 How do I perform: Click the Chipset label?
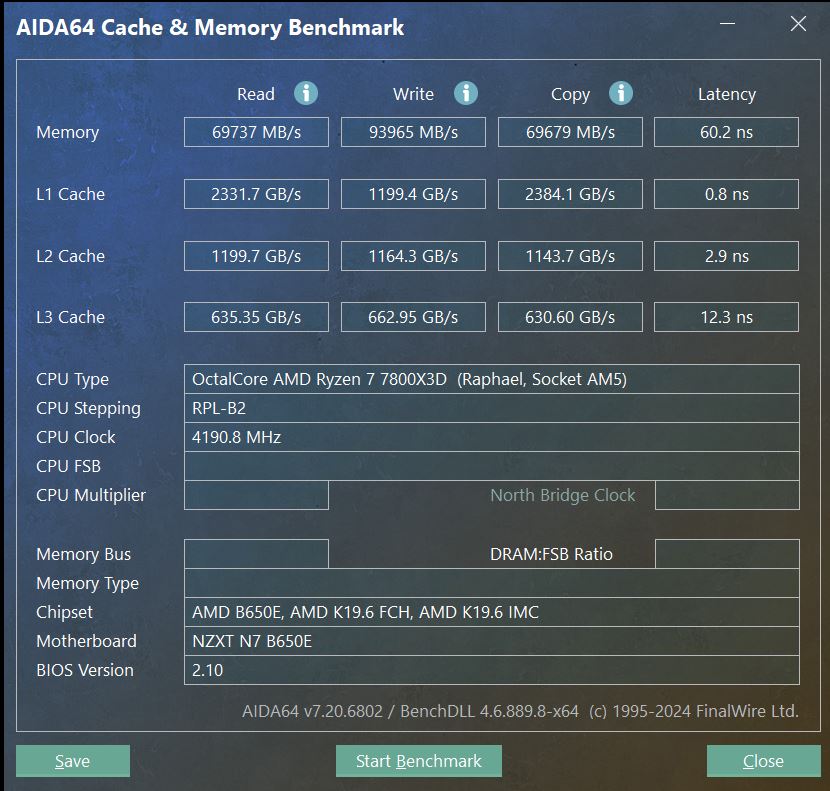[64, 613]
